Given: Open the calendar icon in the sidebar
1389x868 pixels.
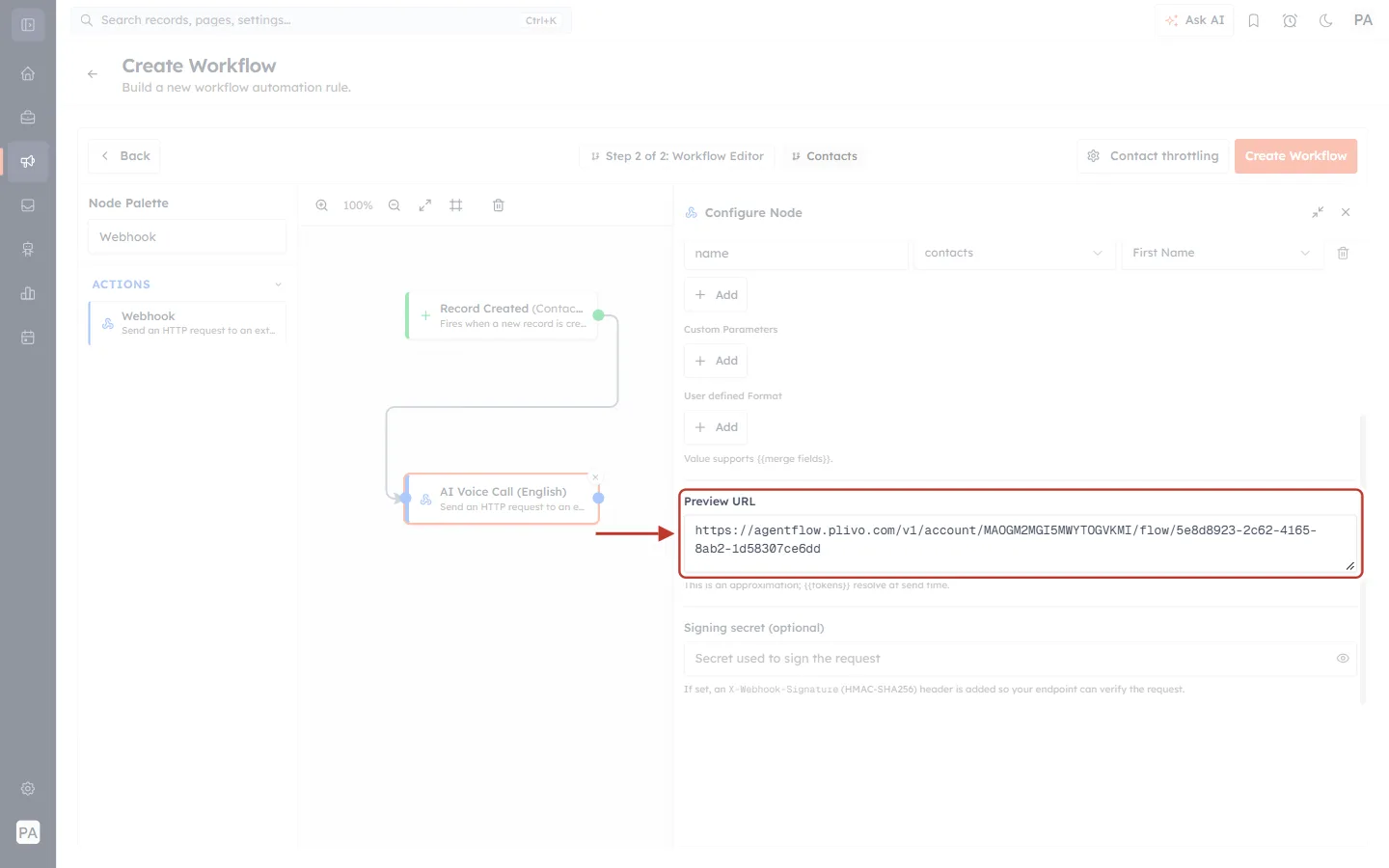Looking at the screenshot, I should pyautogui.click(x=28, y=338).
